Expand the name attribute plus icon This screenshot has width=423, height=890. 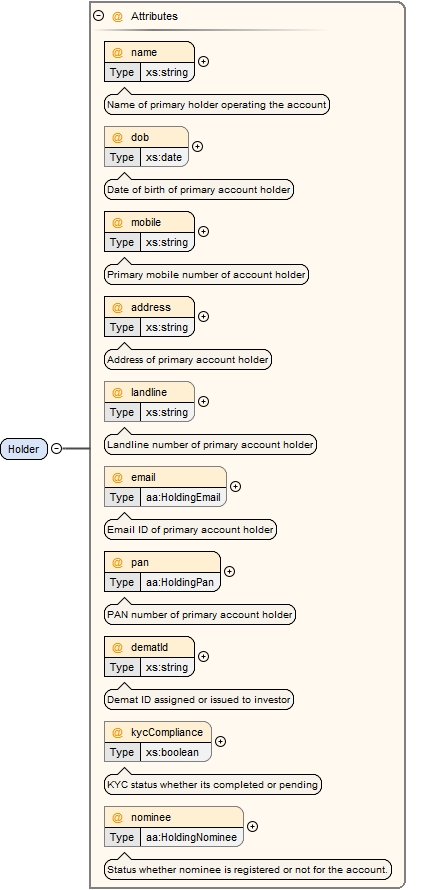click(x=203, y=61)
